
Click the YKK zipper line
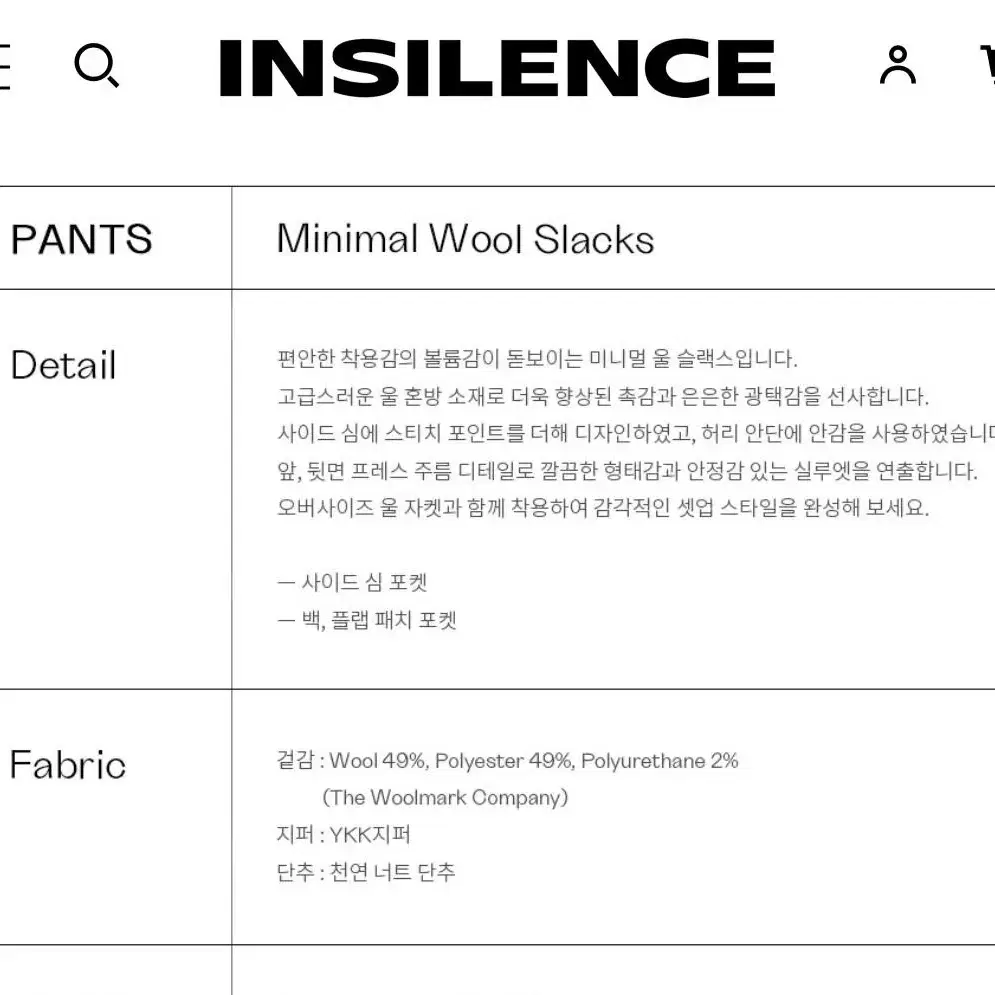click(x=343, y=834)
